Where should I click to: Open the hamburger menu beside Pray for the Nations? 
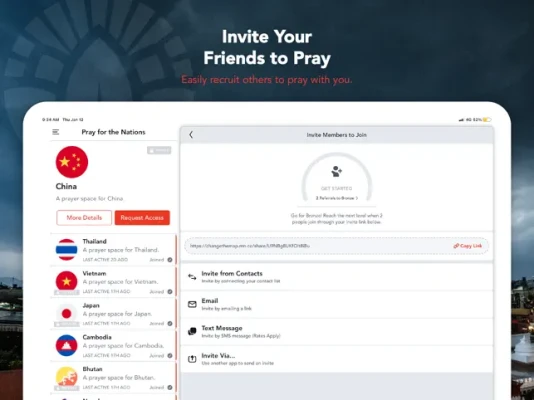tap(56, 132)
